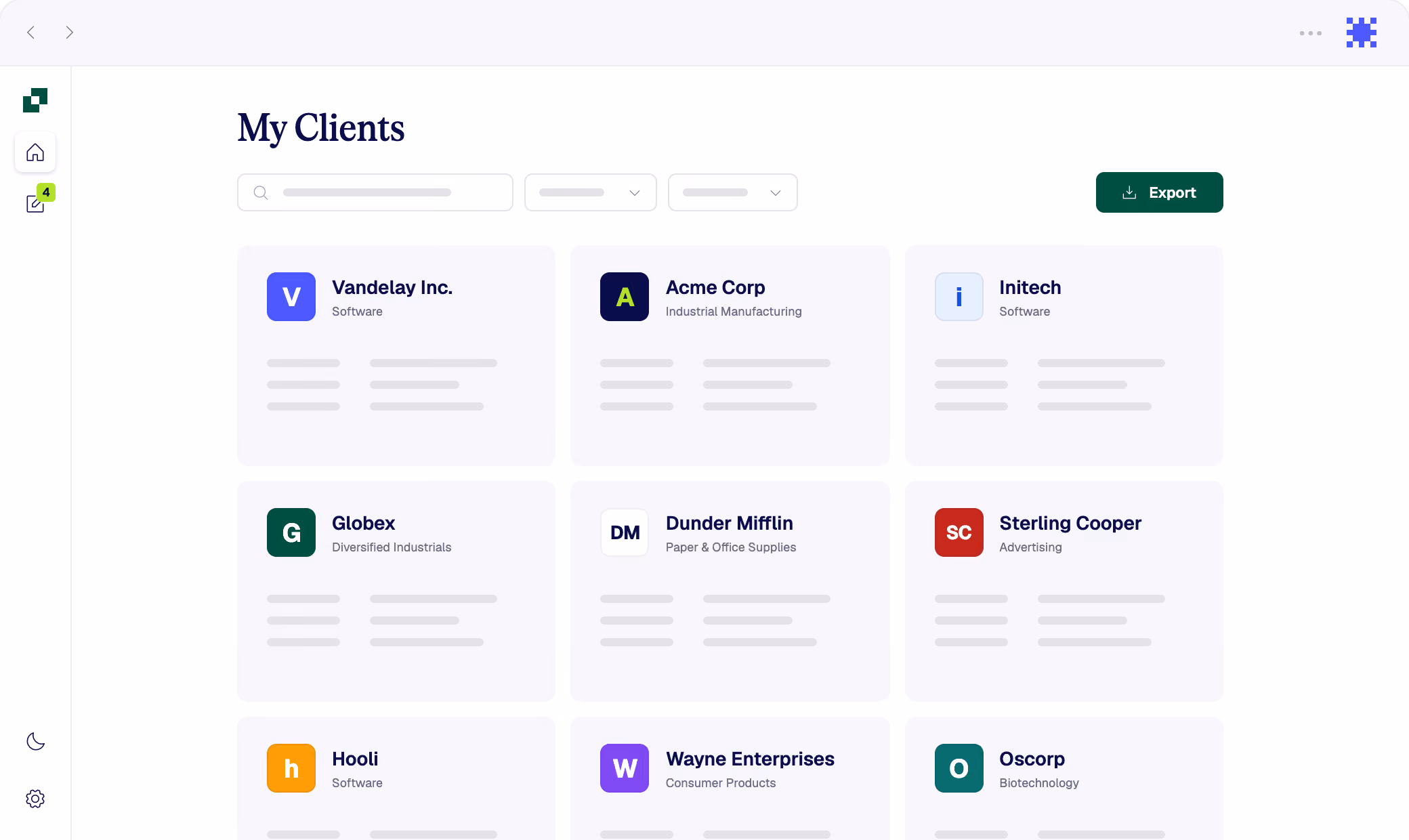Open the Vandelay Inc. client name
Viewport: 1409px width, 840px height.
click(392, 287)
